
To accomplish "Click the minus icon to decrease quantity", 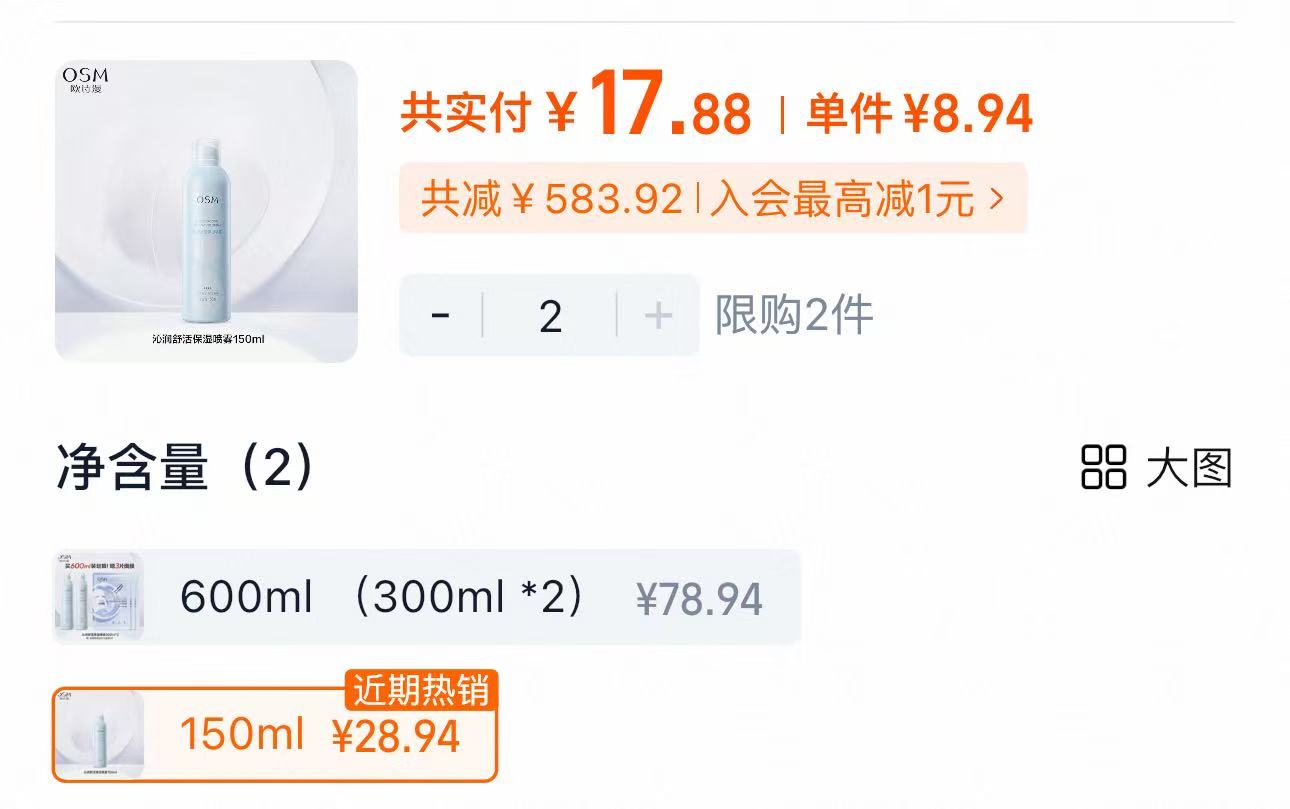I will pos(442,313).
